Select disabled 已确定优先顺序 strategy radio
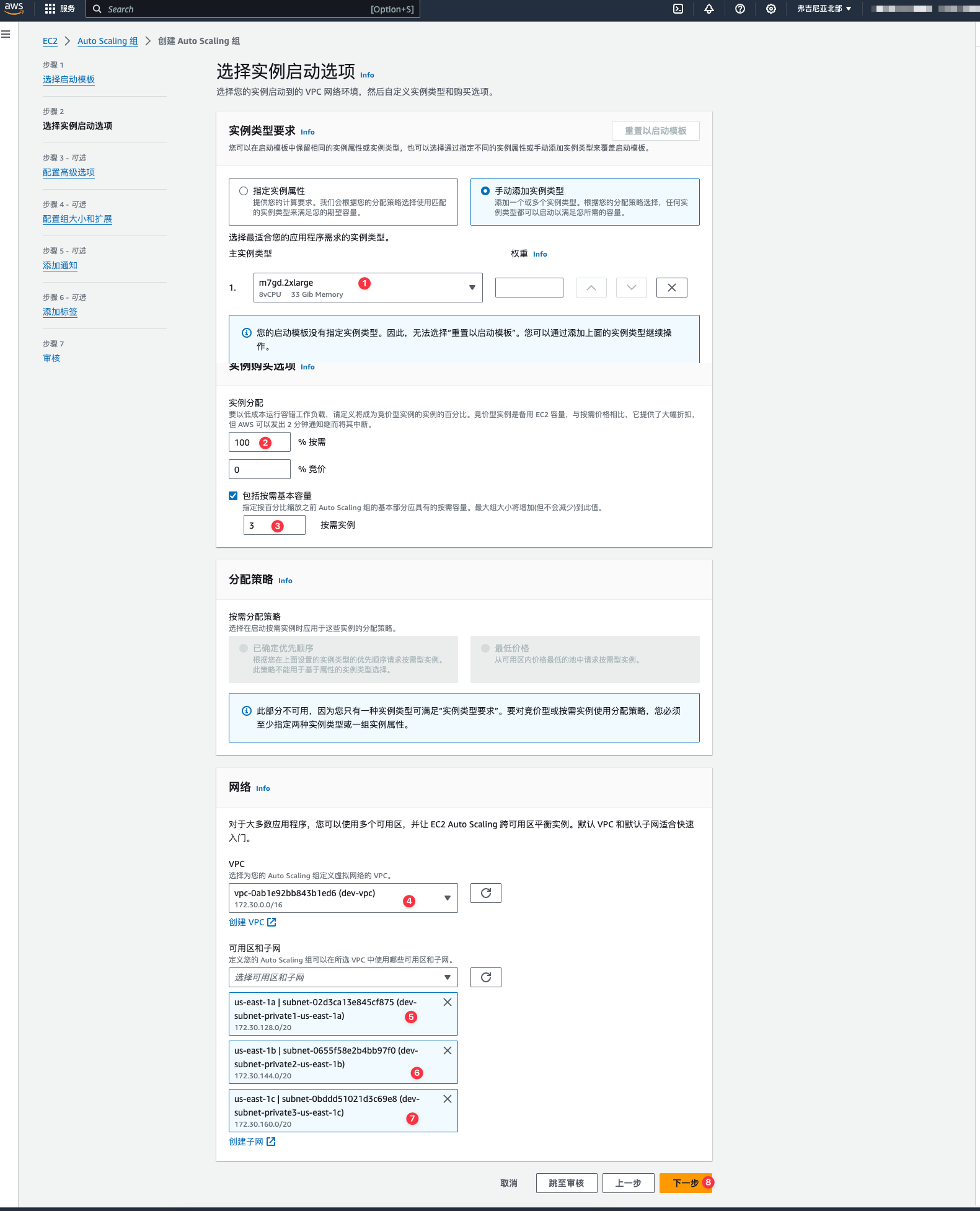 click(244, 648)
